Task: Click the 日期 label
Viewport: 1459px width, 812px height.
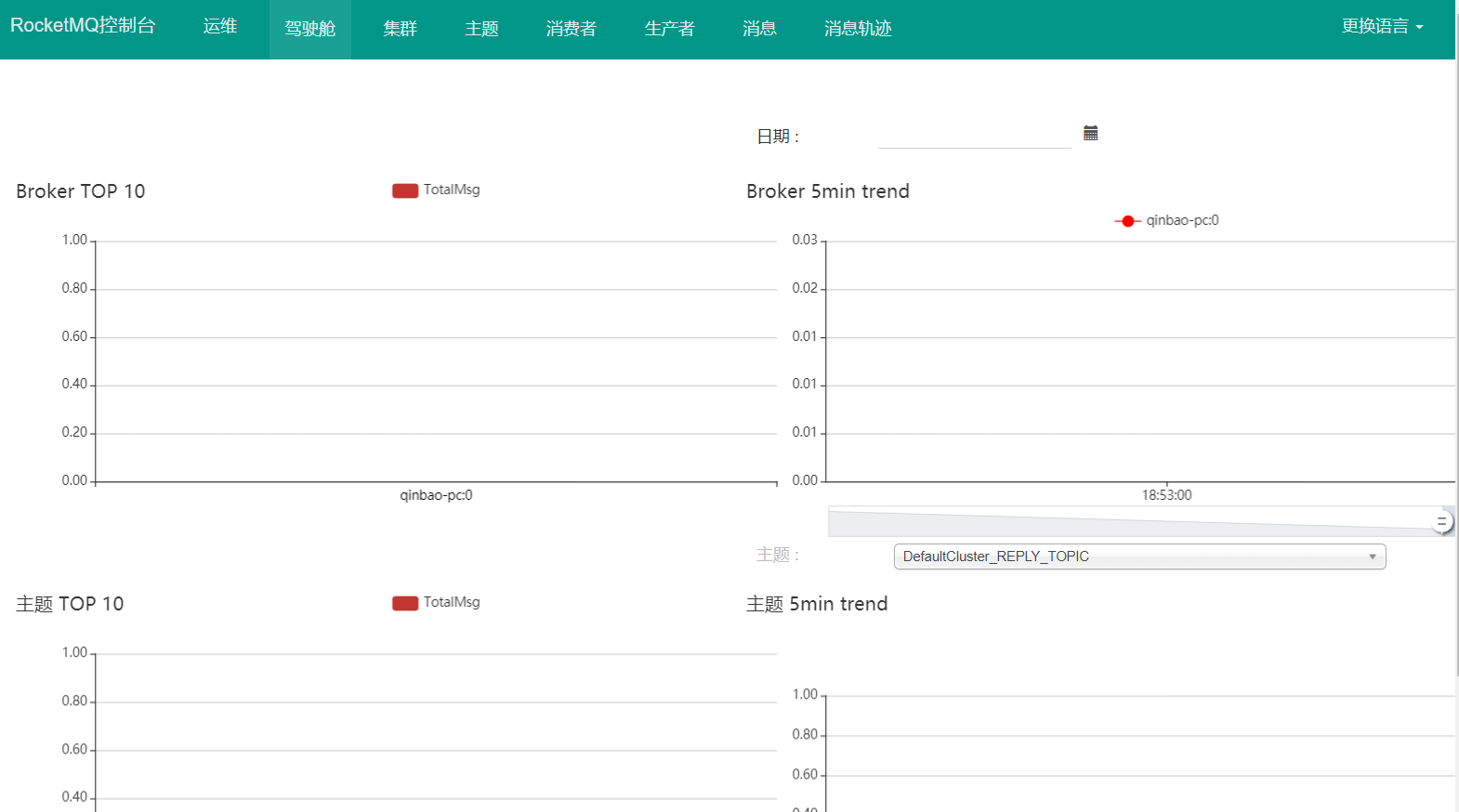Action: (778, 137)
